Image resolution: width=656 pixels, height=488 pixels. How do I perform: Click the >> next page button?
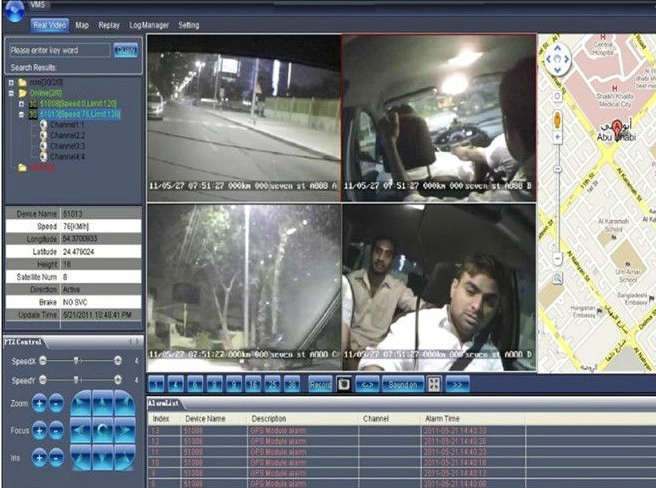[x=457, y=384]
